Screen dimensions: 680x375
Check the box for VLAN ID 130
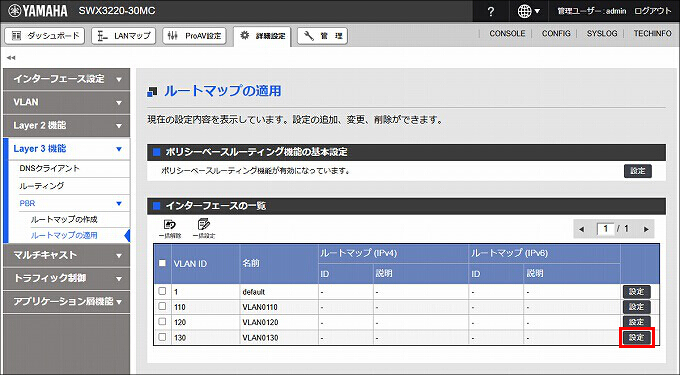pos(162,337)
